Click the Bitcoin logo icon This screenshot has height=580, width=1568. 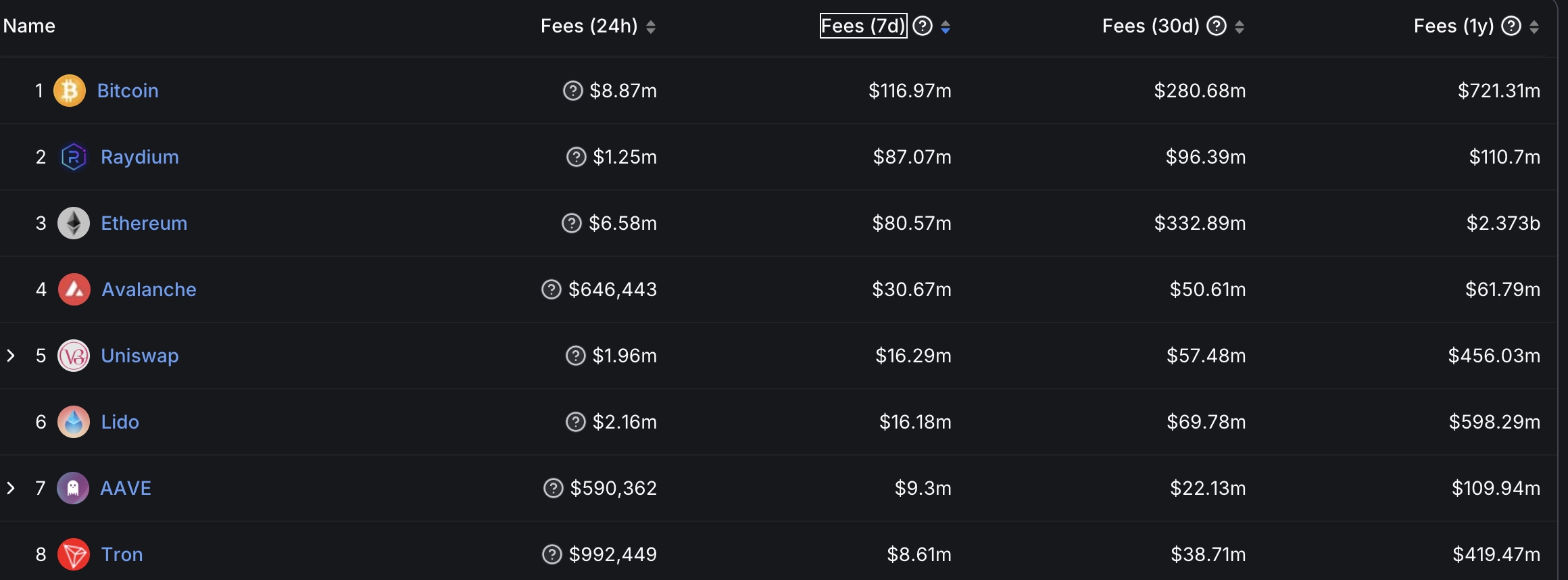[70, 91]
